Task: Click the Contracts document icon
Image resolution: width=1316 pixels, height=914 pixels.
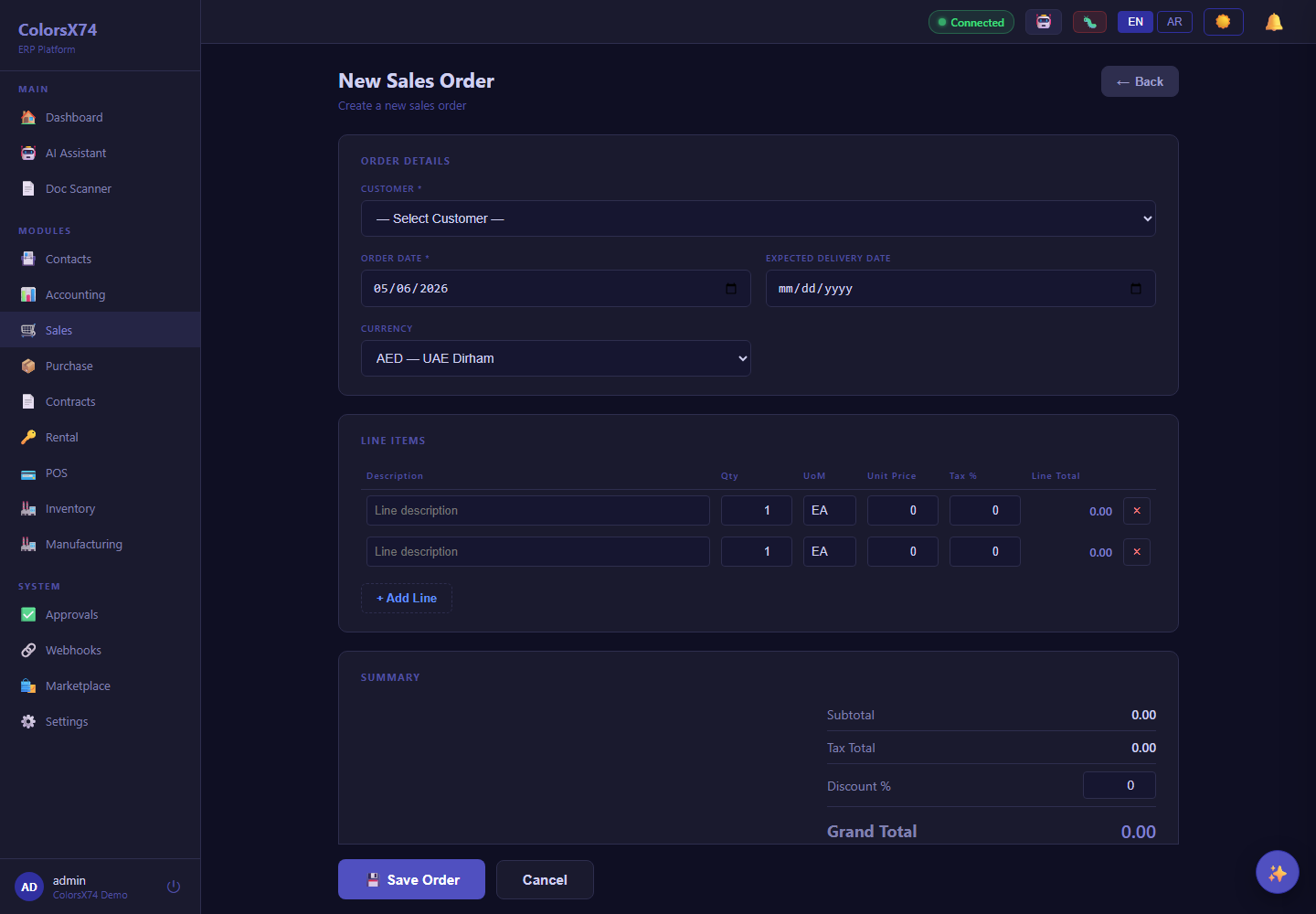Action: 28,401
